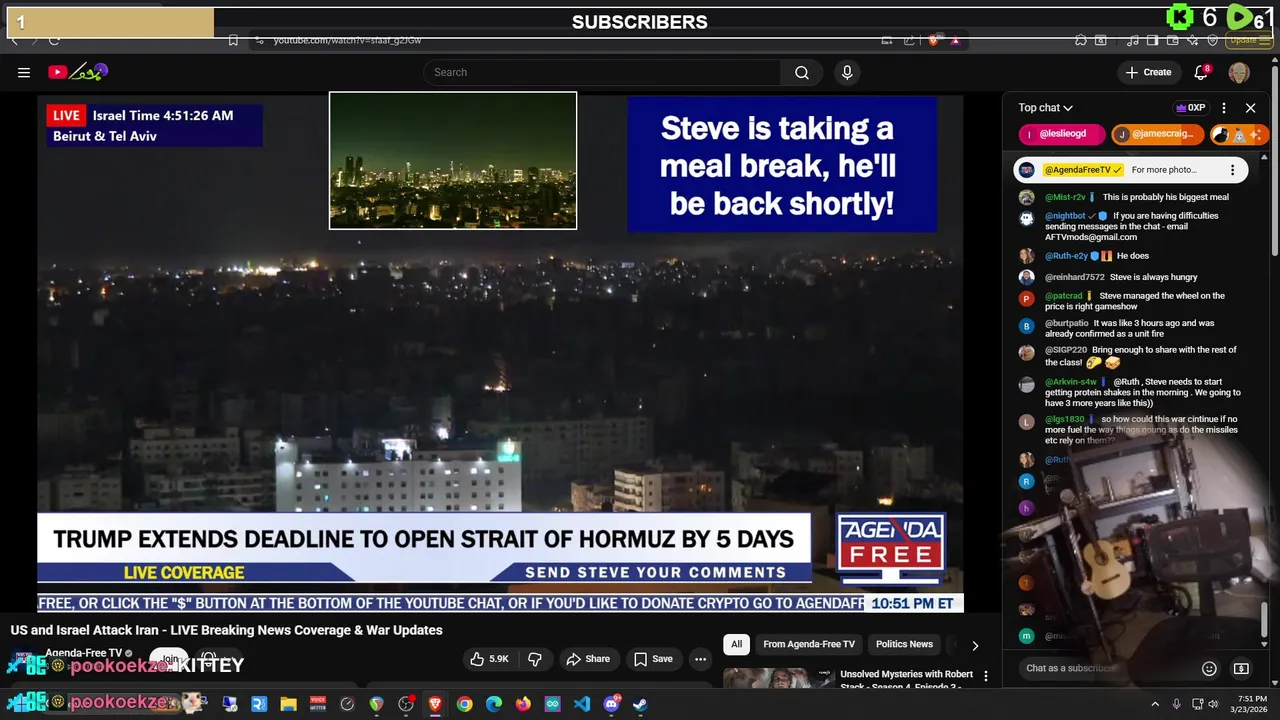Open Microsoft Edge from taskbar

(x=494, y=704)
